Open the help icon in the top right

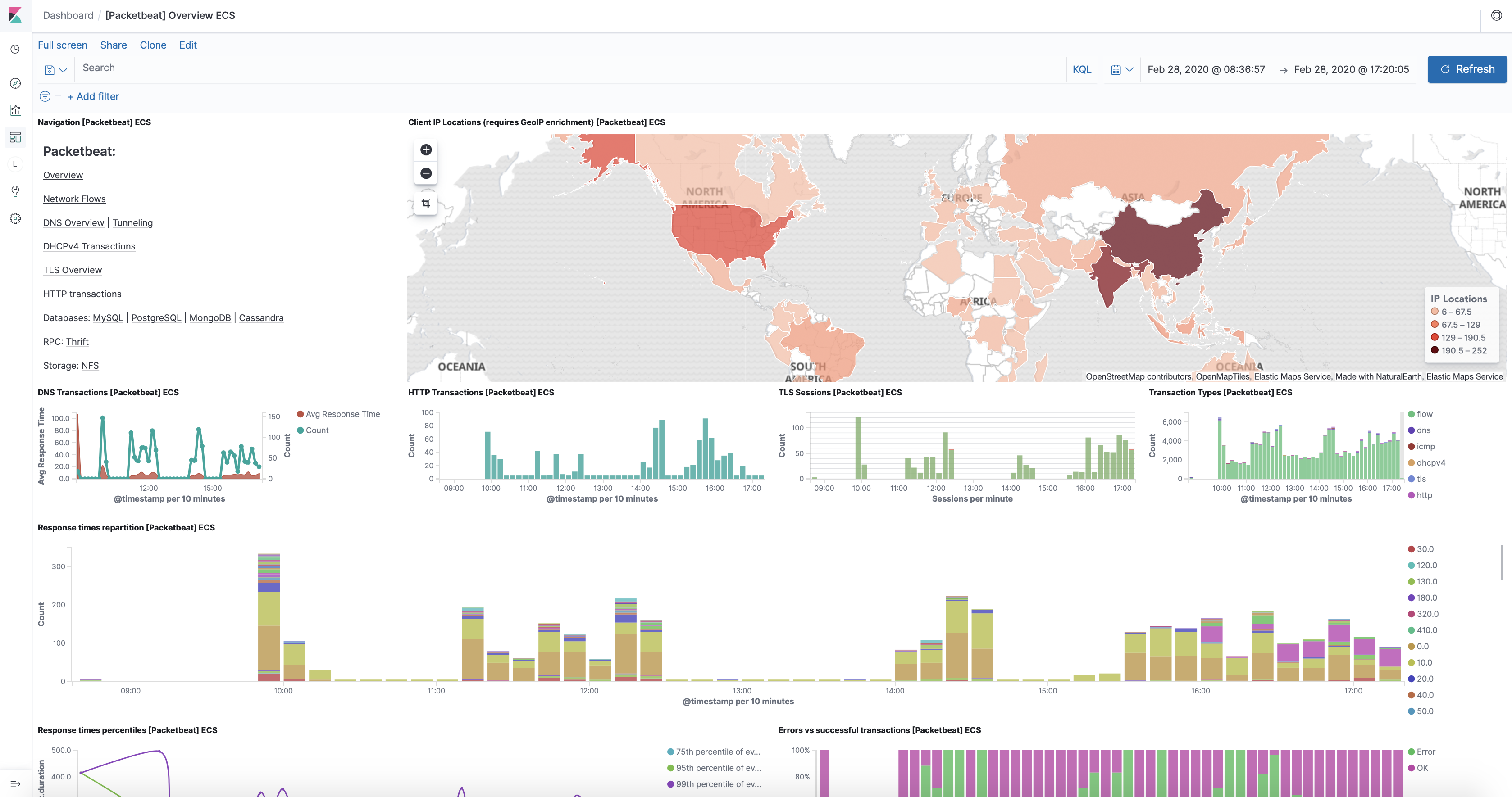pos(1496,16)
